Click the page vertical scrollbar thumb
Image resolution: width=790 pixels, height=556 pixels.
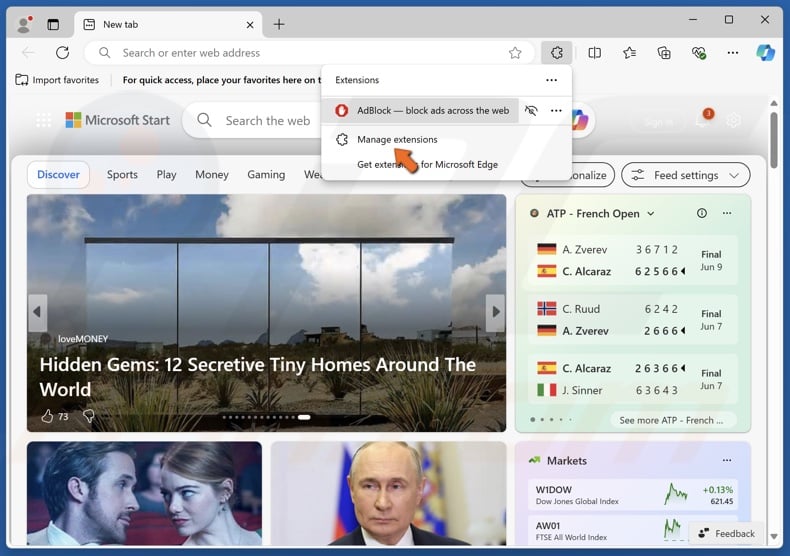(x=773, y=140)
